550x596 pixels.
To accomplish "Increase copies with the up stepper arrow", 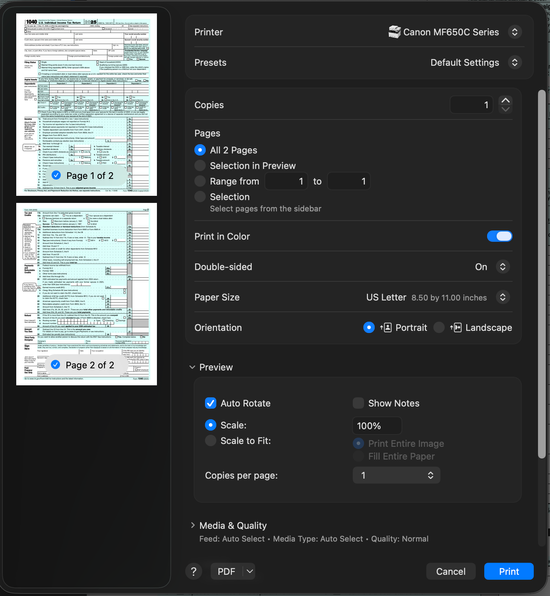I will pos(505,100).
